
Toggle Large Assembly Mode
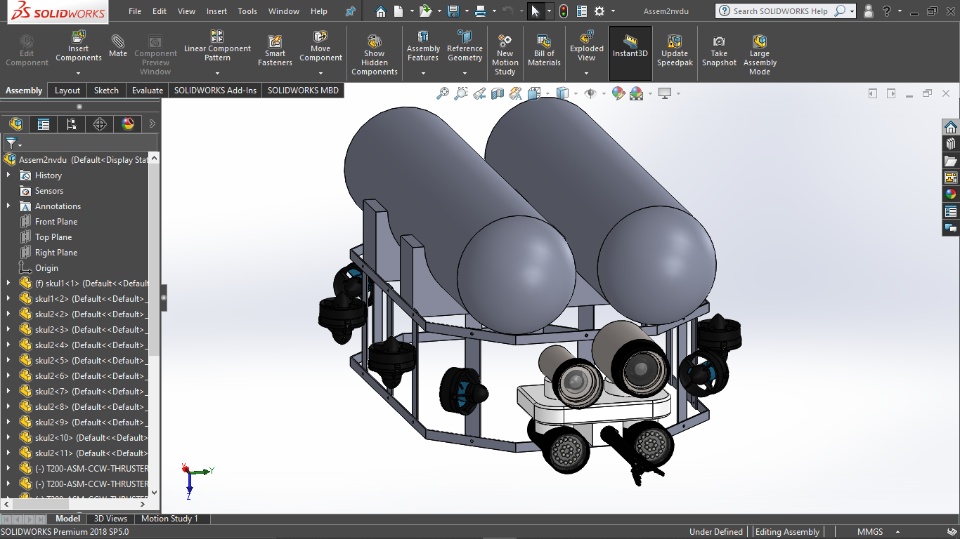pyautogui.click(x=760, y=54)
